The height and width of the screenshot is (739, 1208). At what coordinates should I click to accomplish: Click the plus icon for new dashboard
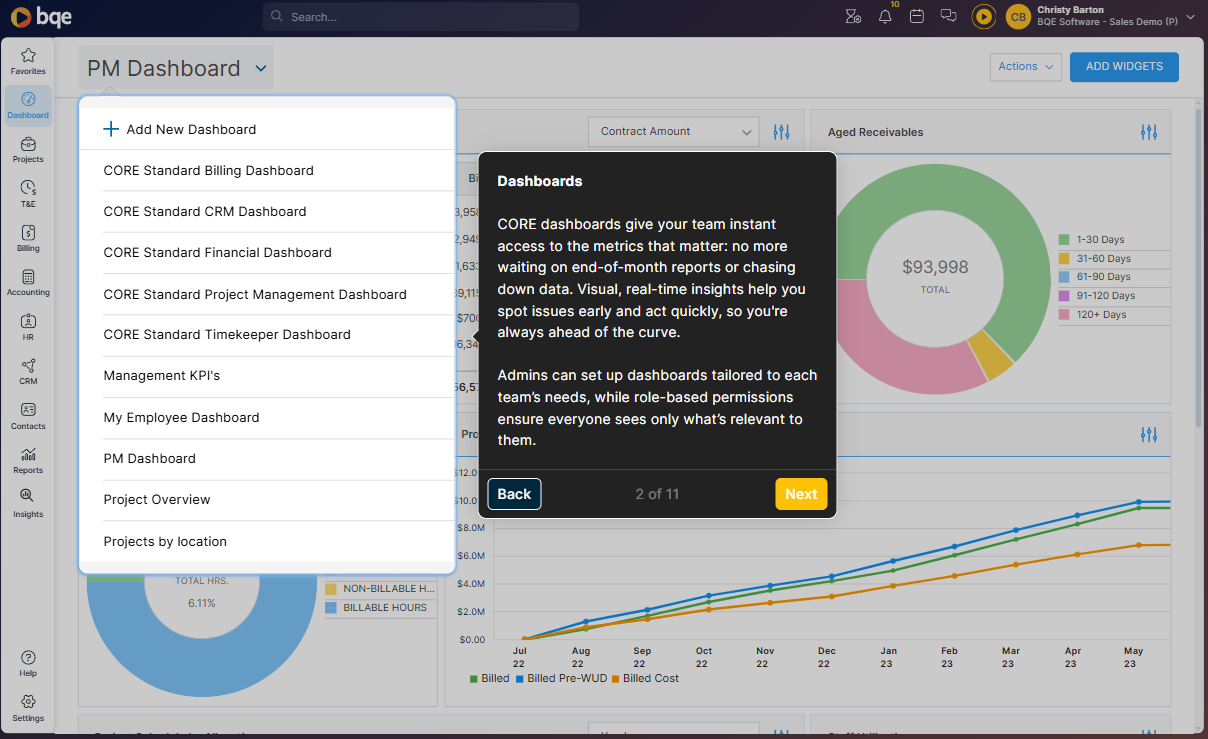[111, 129]
